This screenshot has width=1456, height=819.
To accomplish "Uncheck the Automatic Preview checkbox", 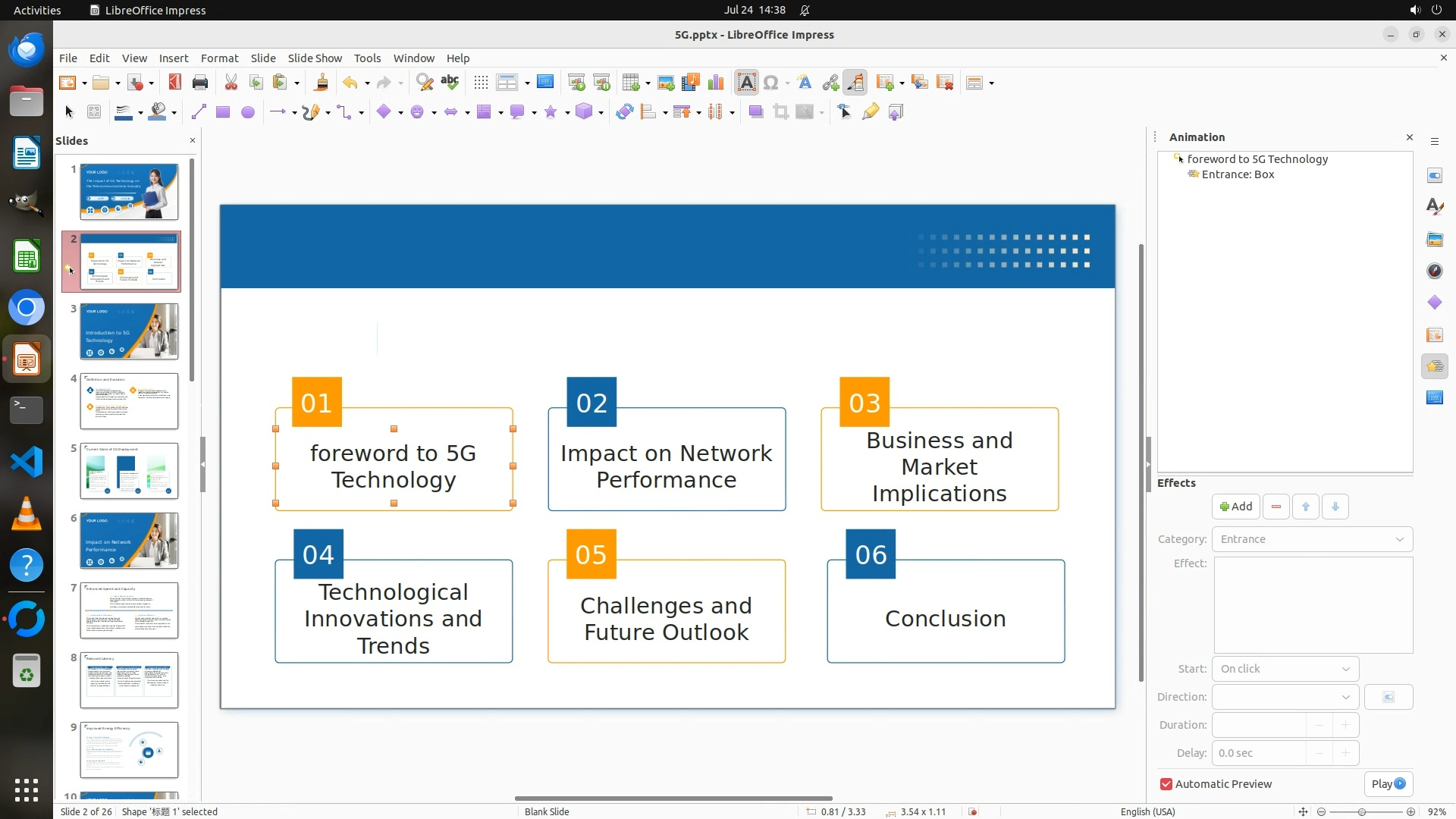I will (x=1166, y=784).
